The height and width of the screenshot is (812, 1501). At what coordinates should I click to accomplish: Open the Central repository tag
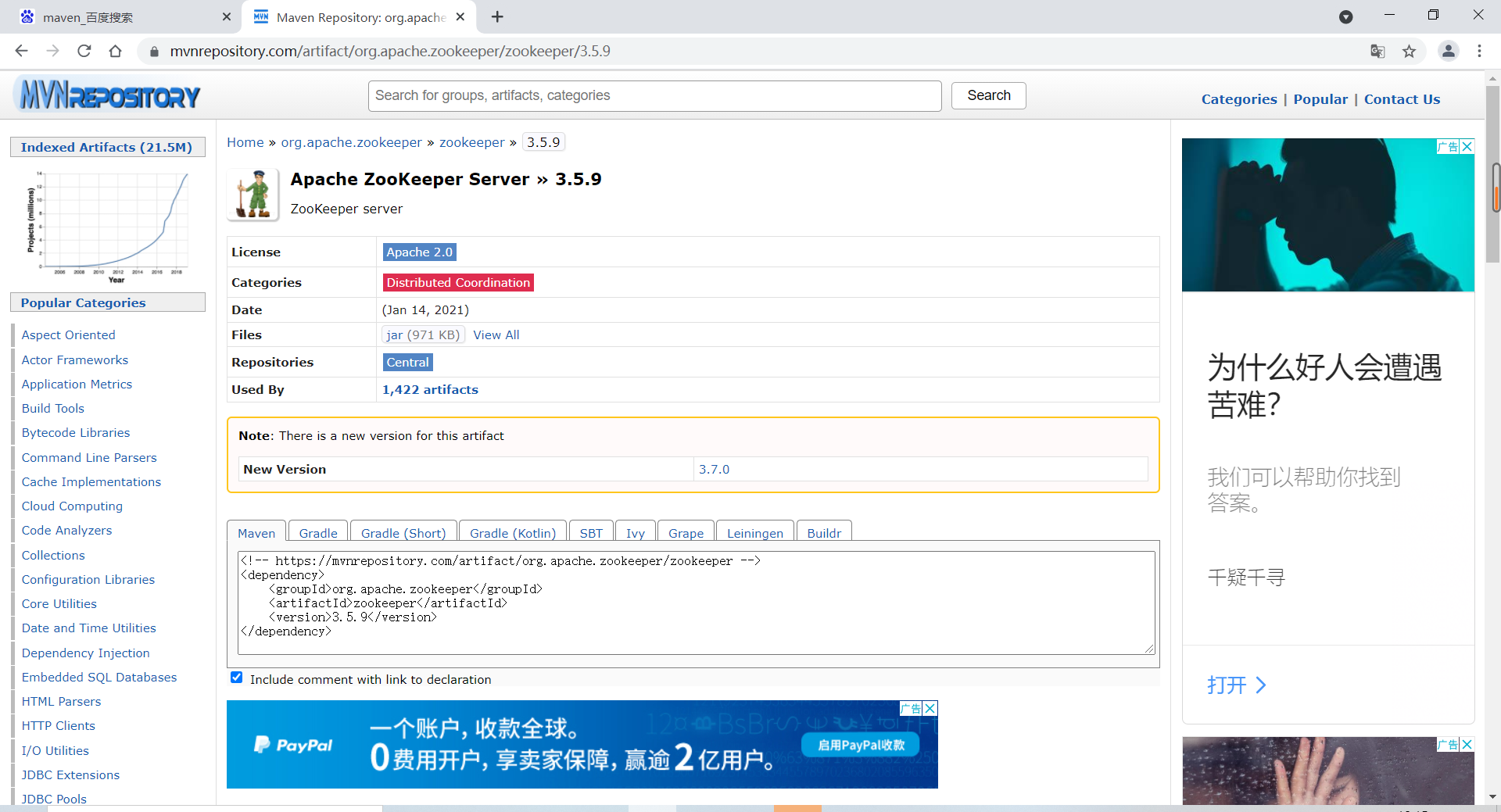[408, 362]
